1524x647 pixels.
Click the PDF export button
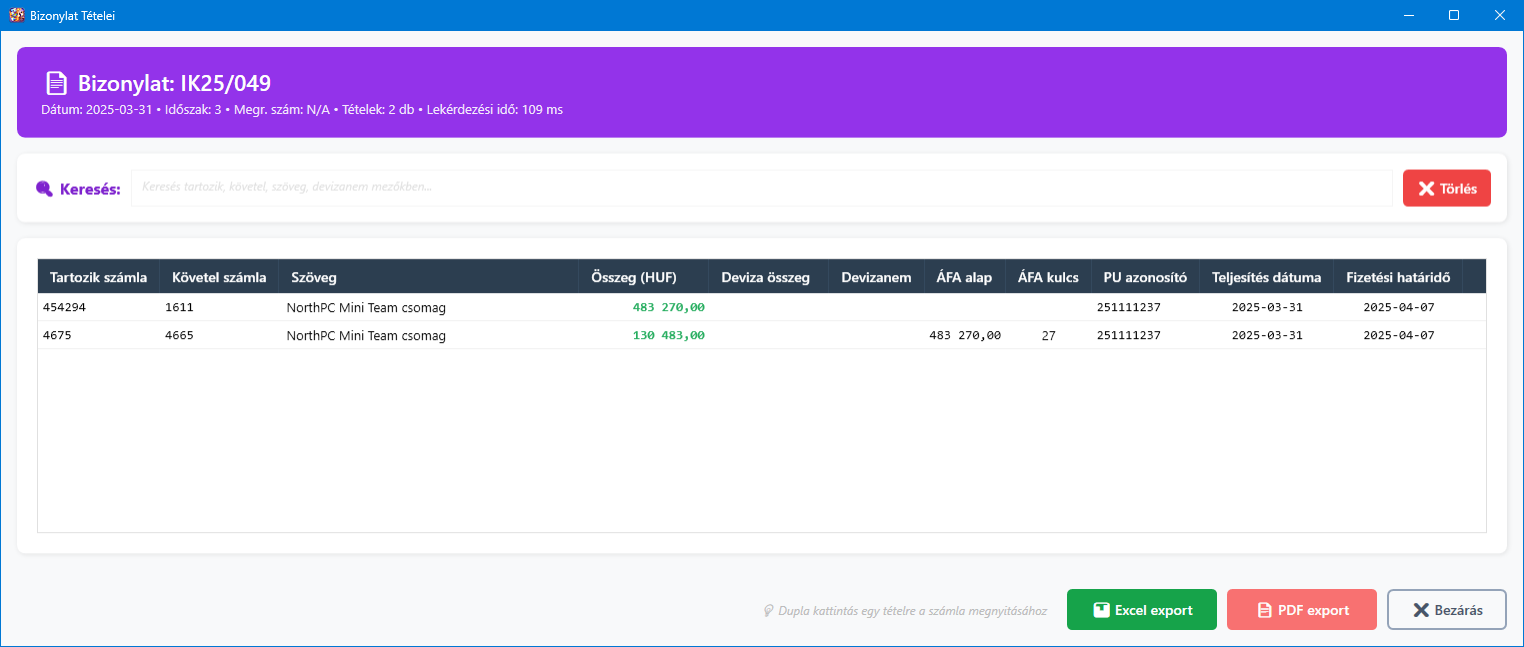click(x=1301, y=610)
